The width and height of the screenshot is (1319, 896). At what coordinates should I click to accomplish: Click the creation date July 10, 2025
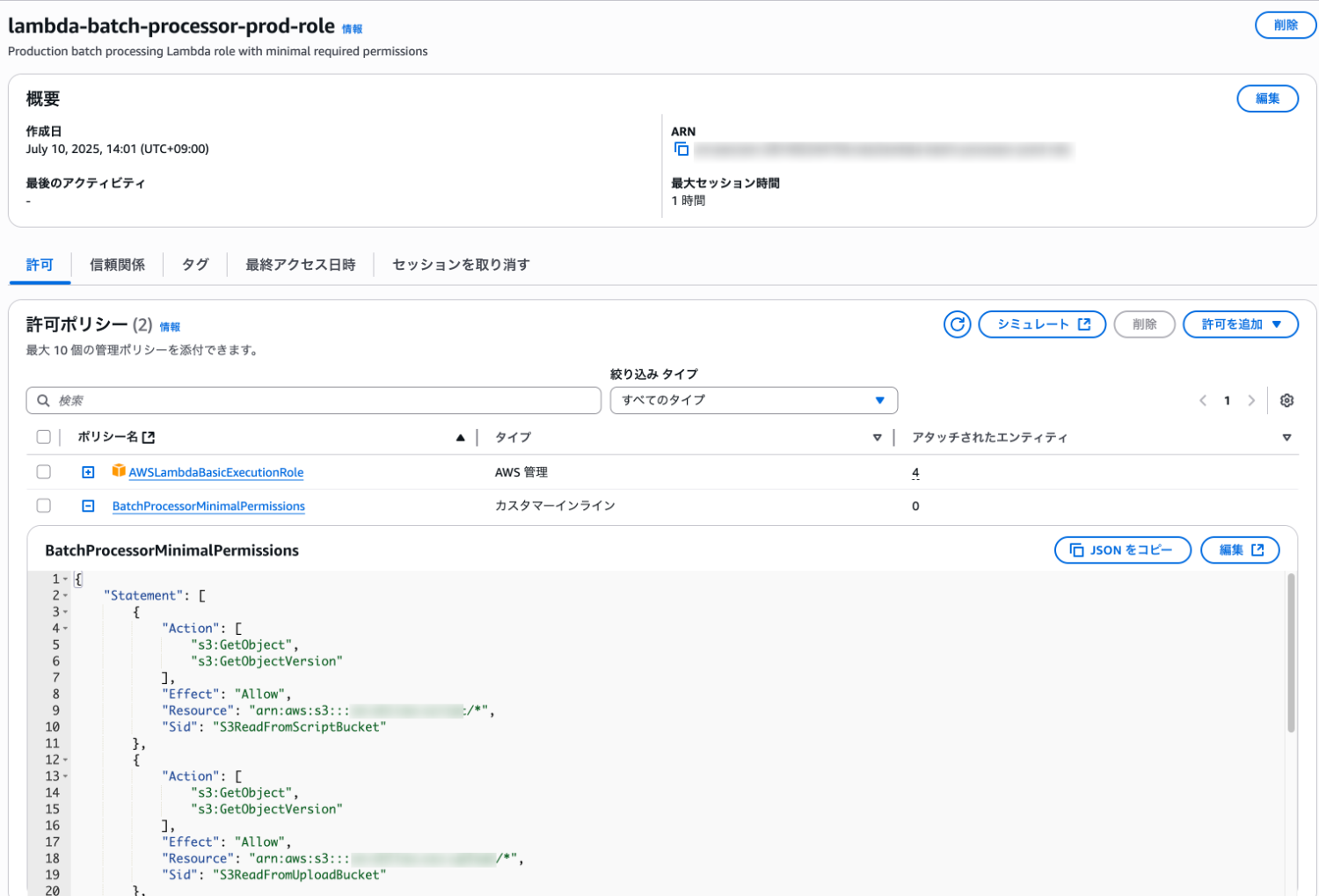(117, 149)
